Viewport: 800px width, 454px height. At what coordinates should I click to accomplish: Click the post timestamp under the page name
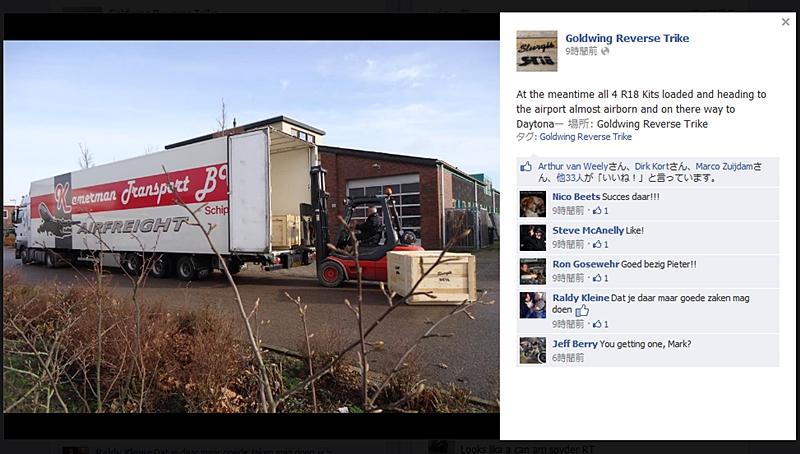pos(581,51)
